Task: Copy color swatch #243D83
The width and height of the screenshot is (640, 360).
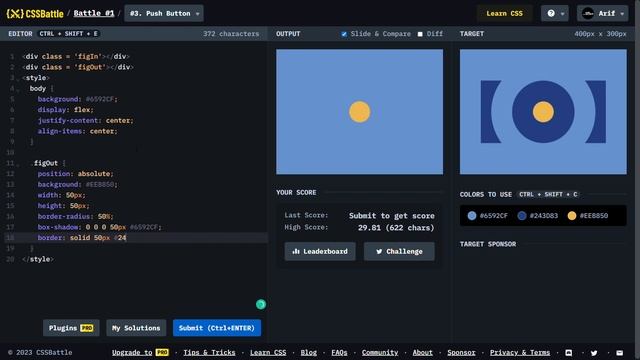Action: point(538,216)
